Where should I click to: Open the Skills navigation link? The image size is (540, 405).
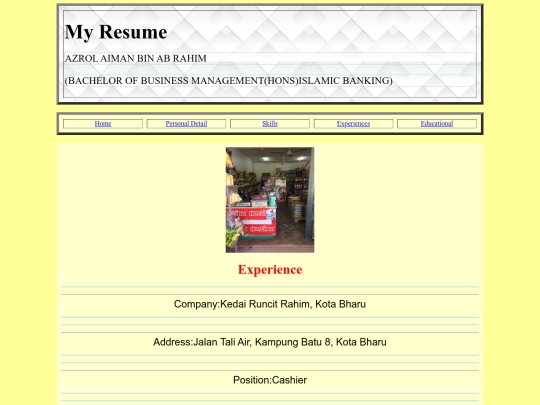[270, 124]
